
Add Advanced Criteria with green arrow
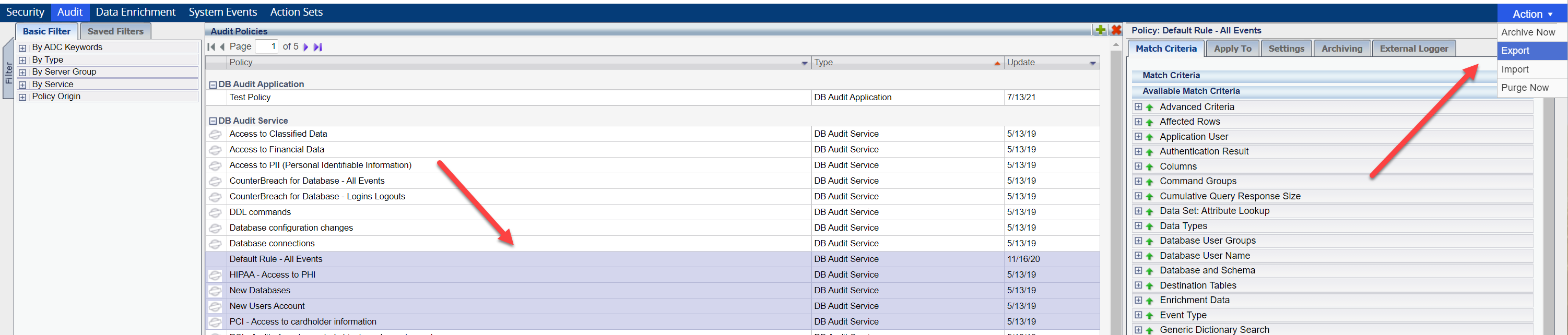(x=1149, y=107)
